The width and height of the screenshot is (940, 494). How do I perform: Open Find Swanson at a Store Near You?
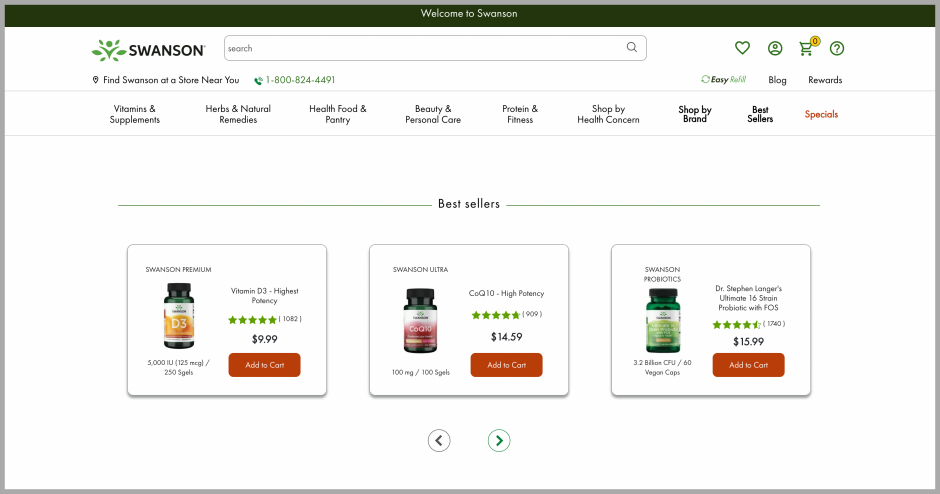tap(171, 80)
